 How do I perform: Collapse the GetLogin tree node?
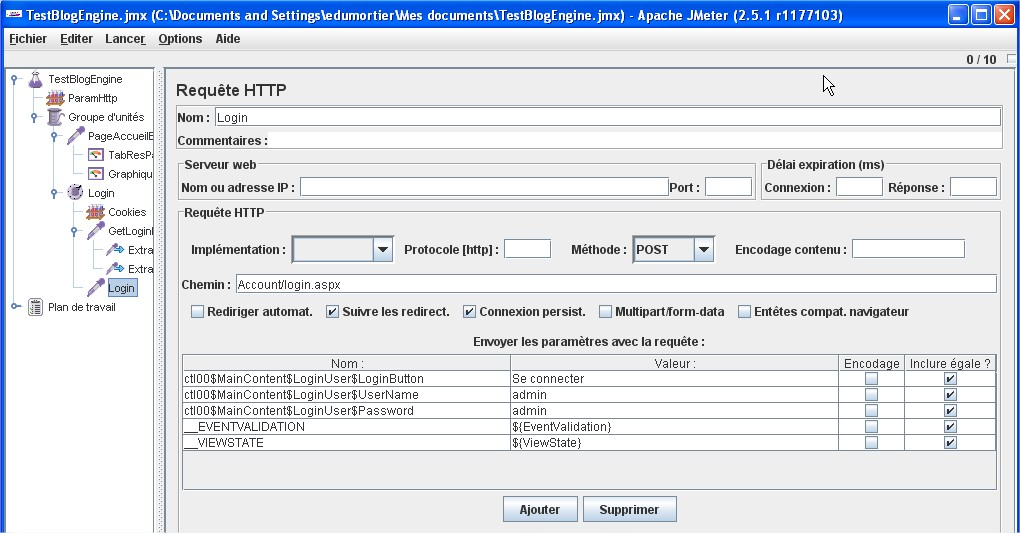[x=75, y=231]
